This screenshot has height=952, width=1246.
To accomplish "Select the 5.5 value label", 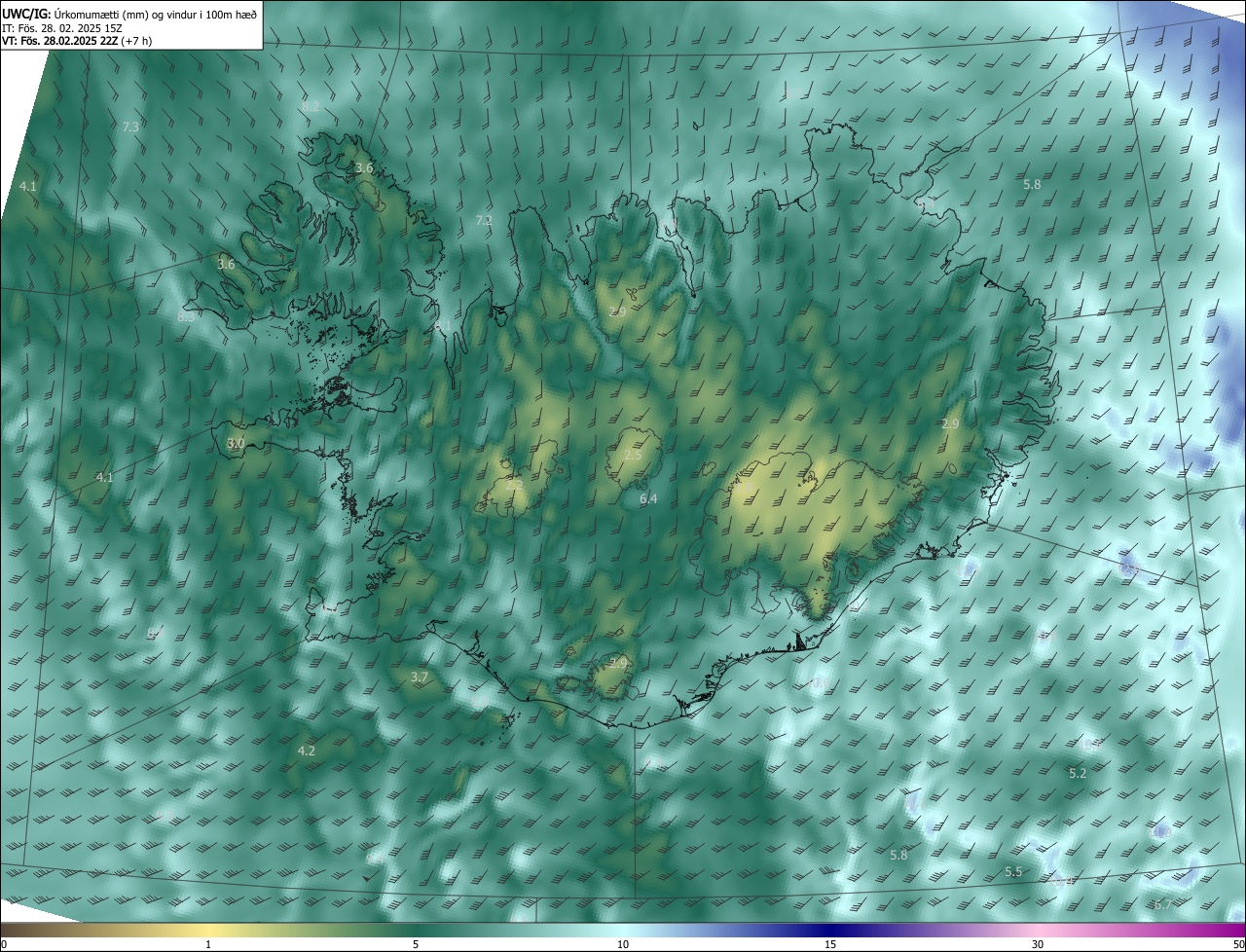I will tap(1013, 872).
